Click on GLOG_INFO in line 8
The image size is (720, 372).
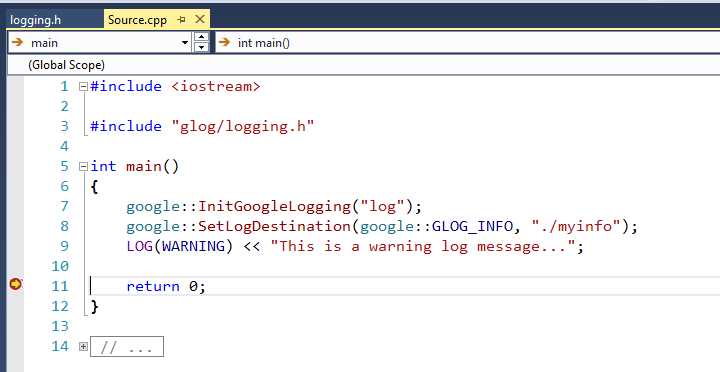(x=472, y=226)
